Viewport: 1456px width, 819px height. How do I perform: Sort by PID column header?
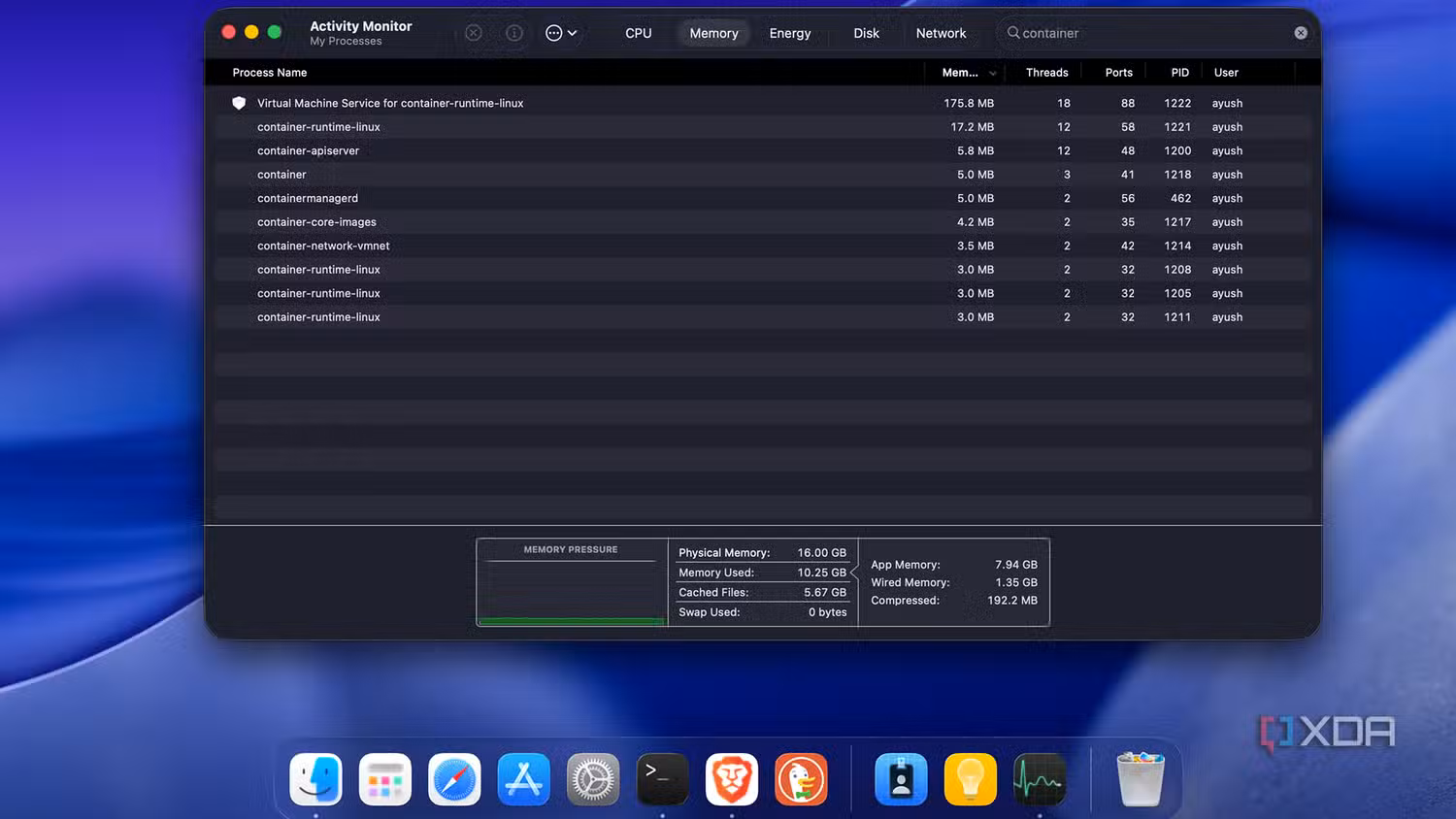pyautogui.click(x=1179, y=73)
